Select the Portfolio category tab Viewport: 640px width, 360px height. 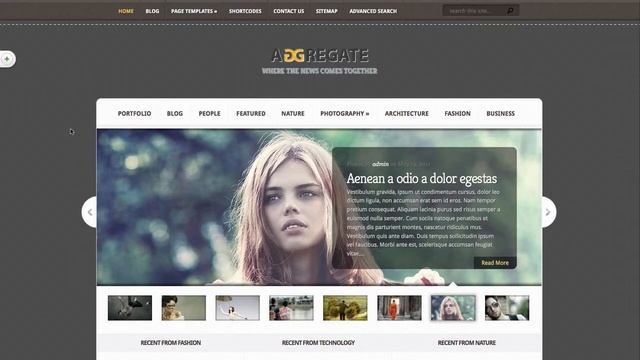pos(134,113)
